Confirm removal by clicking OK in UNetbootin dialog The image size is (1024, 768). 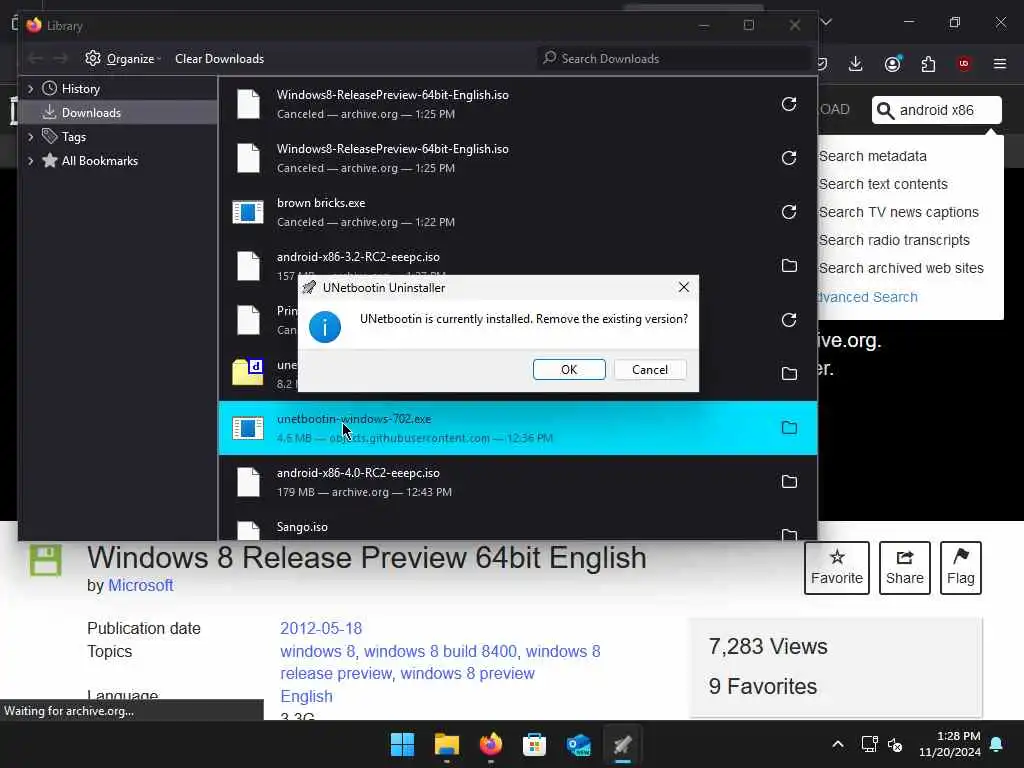coord(569,370)
